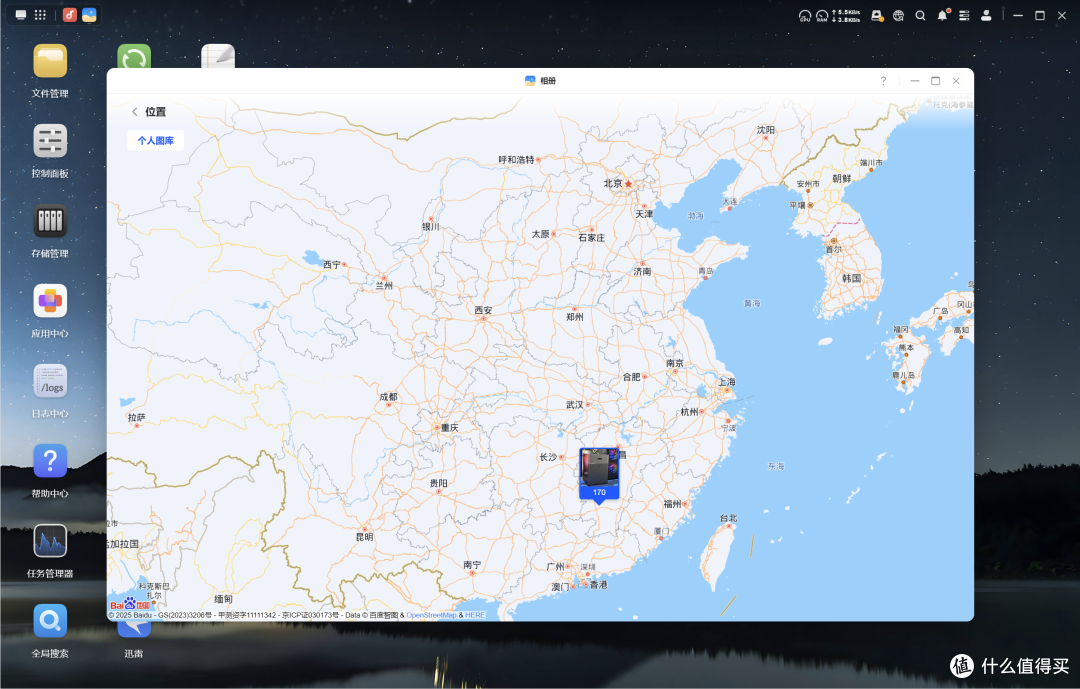1080x689 pixels.
Task: Click the network upload/download speed indicator
Action: click(846, 16)
